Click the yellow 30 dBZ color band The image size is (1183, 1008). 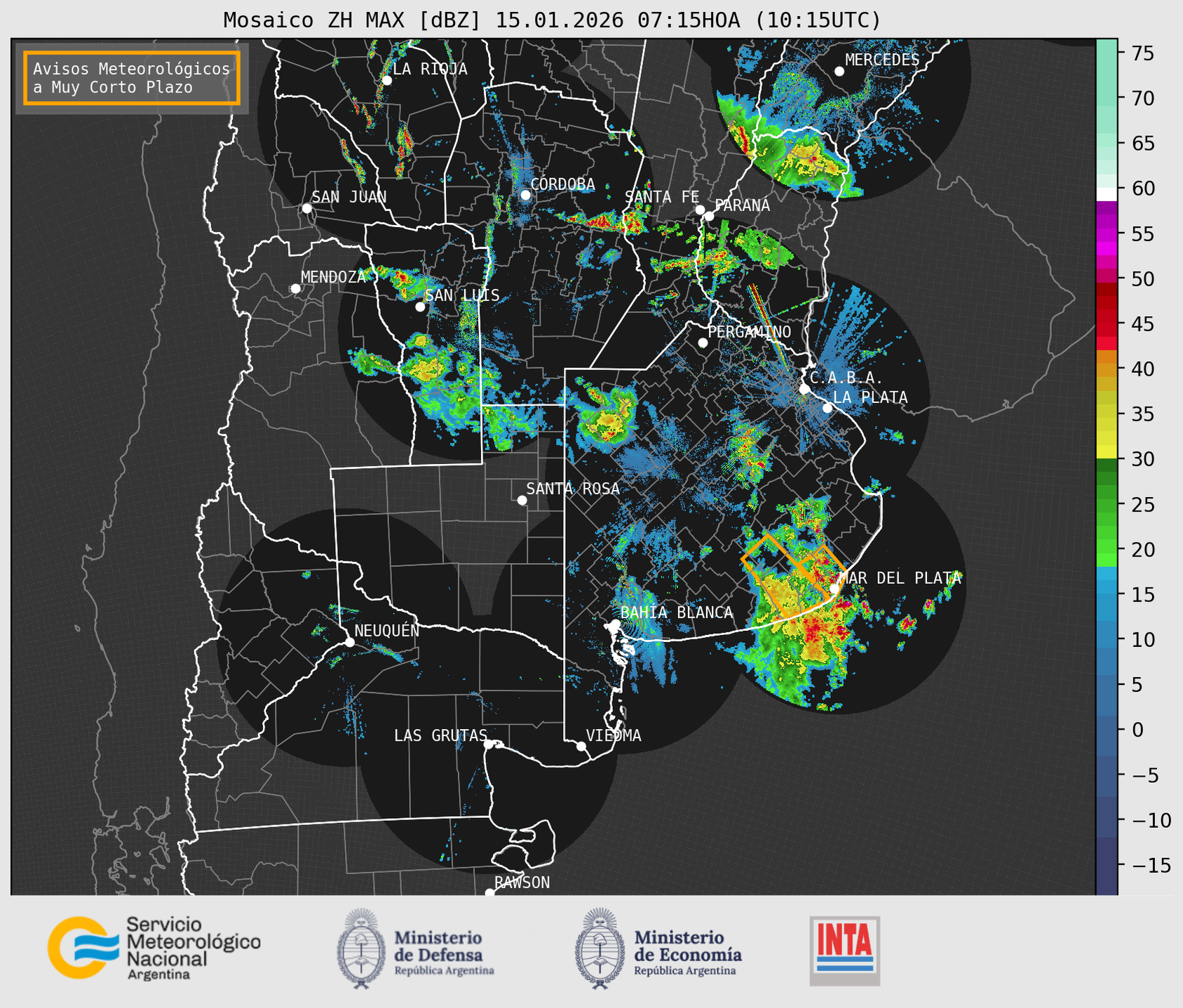pyautogui.click(x=1107, y=452)
